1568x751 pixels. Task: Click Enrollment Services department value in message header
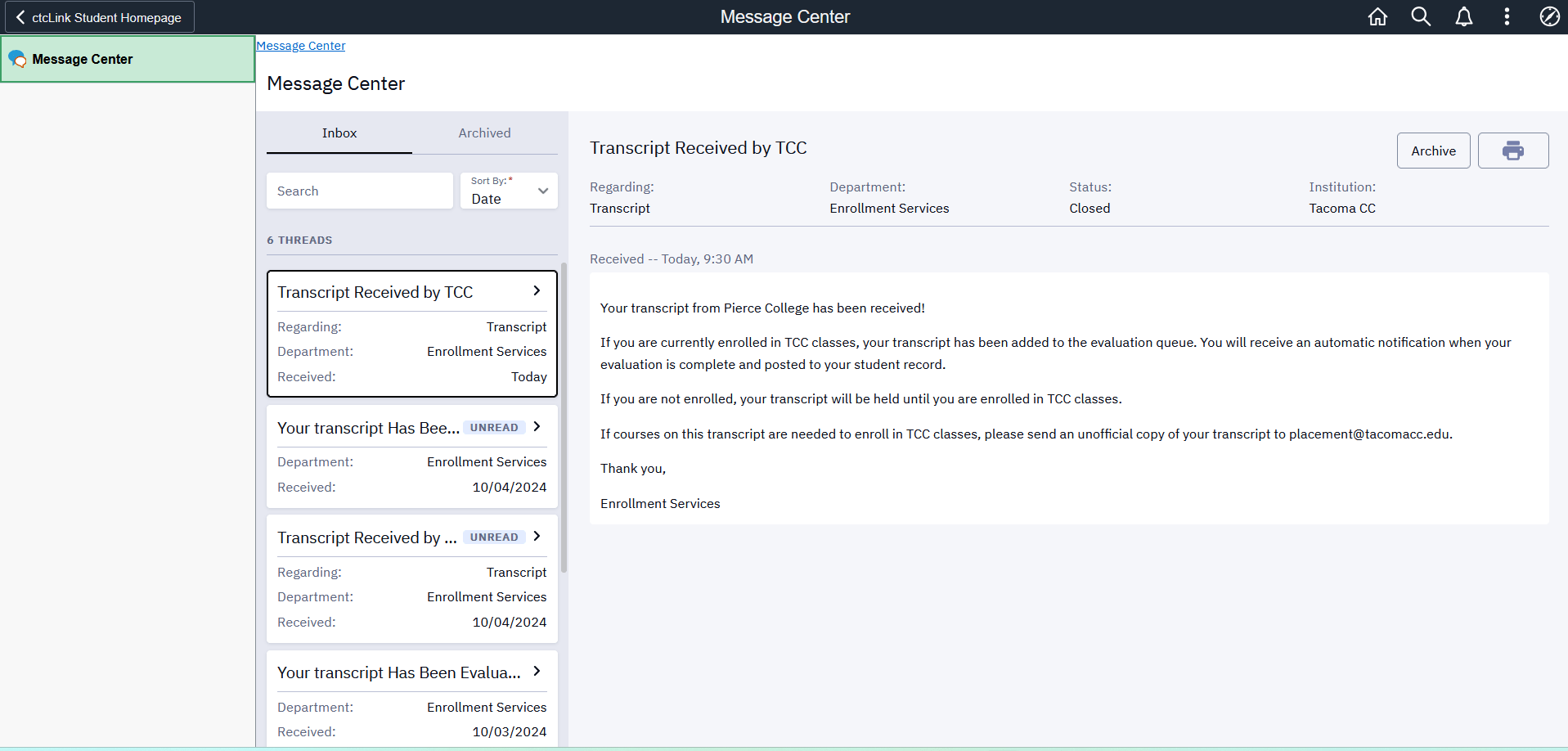(889, 209)
